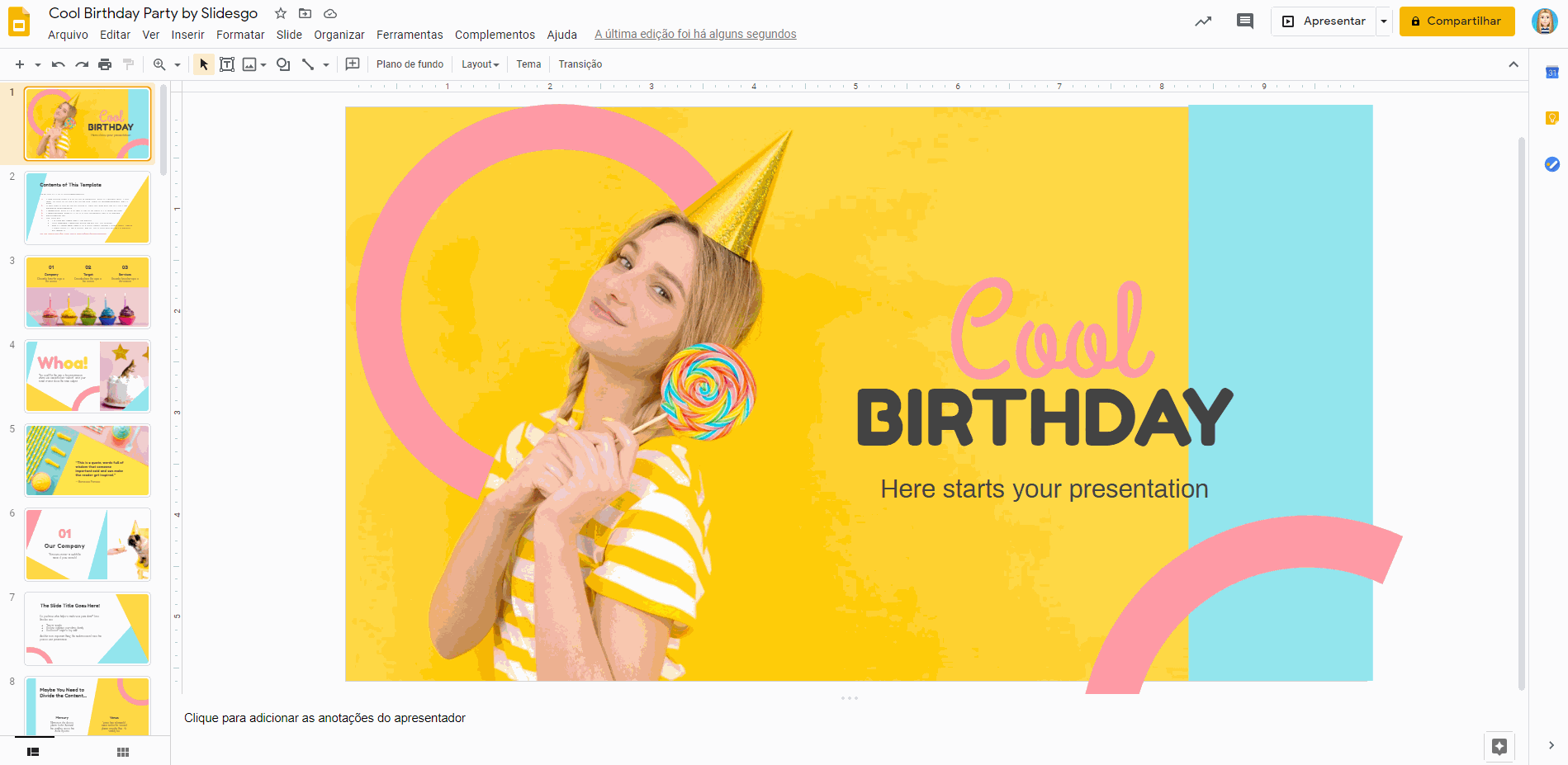Select the line tool

click(x=308, y=64)
